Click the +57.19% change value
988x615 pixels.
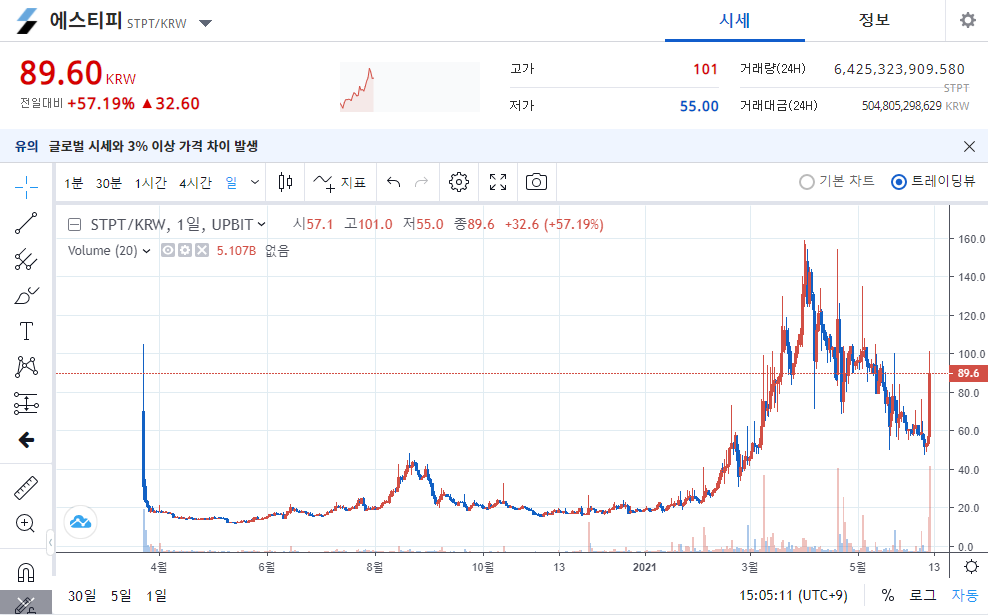pos(101,104)
